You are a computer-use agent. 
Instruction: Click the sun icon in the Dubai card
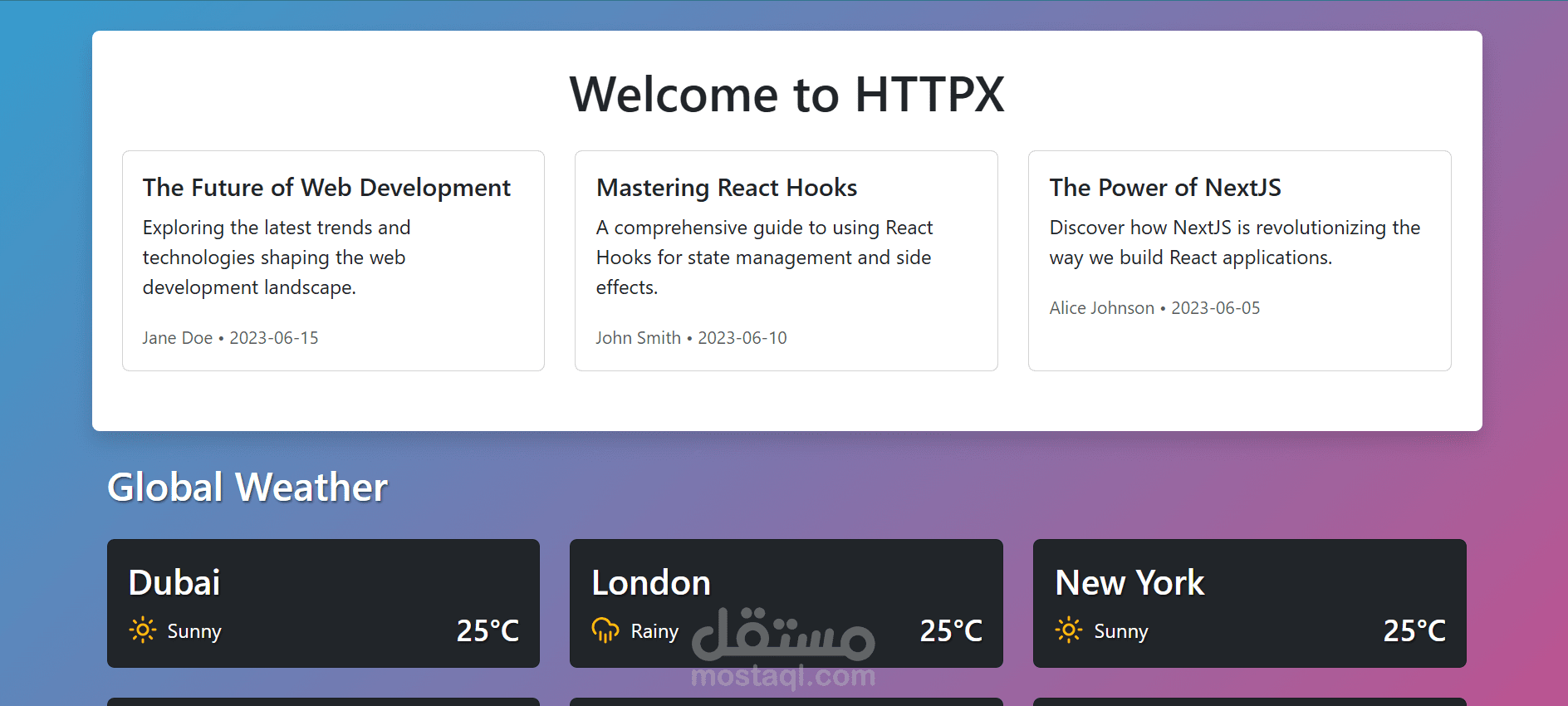[x=143, y=630]
